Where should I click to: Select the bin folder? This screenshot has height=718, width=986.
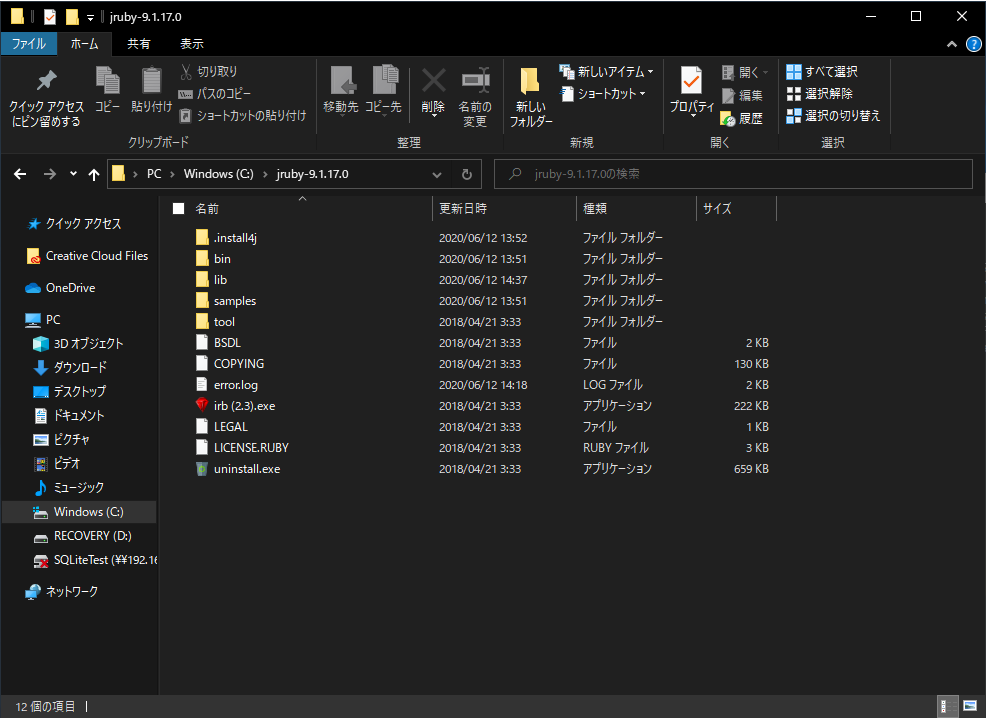(x=213, y=258)
